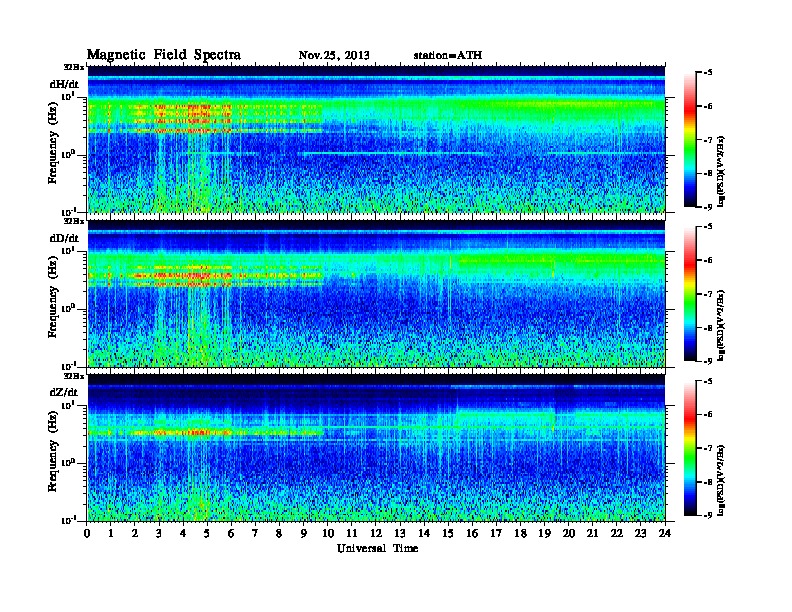Click the hour 2 time-axis label
This screenshot has height=612, width=792.
[135, 534]
